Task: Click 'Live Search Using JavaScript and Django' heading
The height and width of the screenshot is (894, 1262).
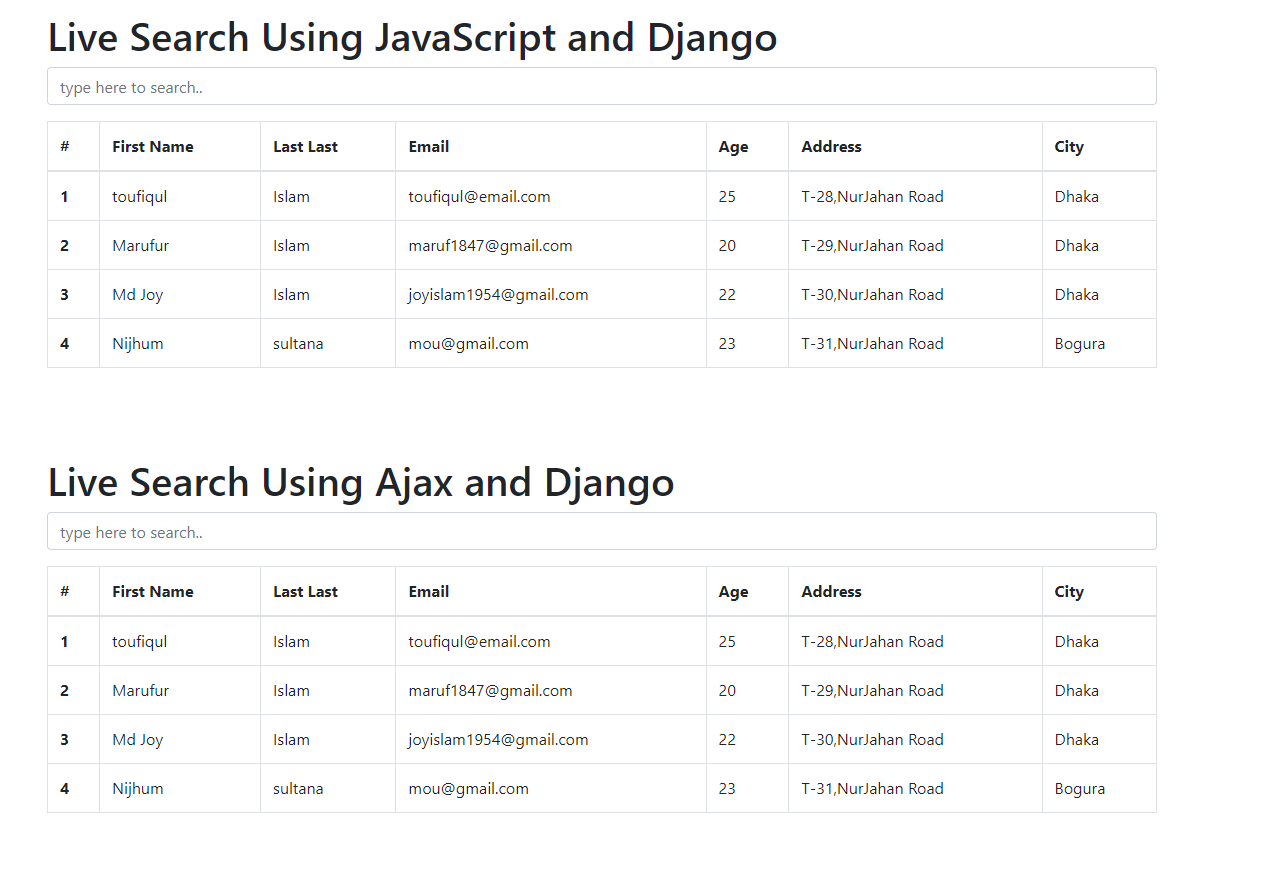Action: [412, 38]
